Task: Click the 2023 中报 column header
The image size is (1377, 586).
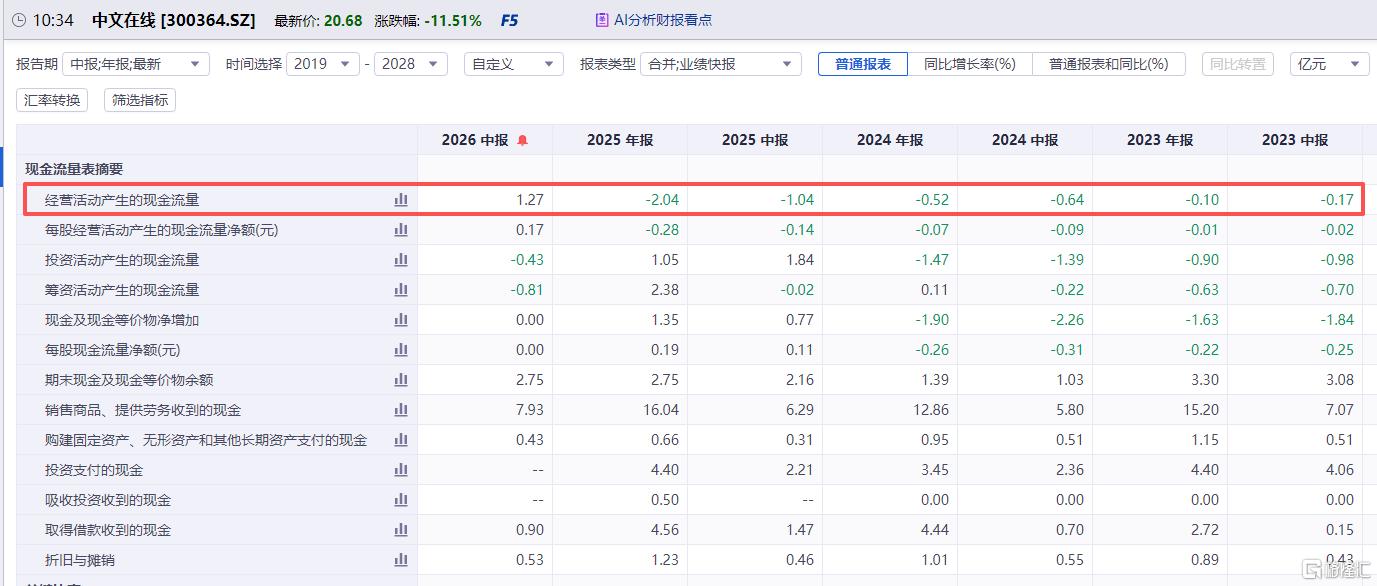Action: (x=1295, y=140)
